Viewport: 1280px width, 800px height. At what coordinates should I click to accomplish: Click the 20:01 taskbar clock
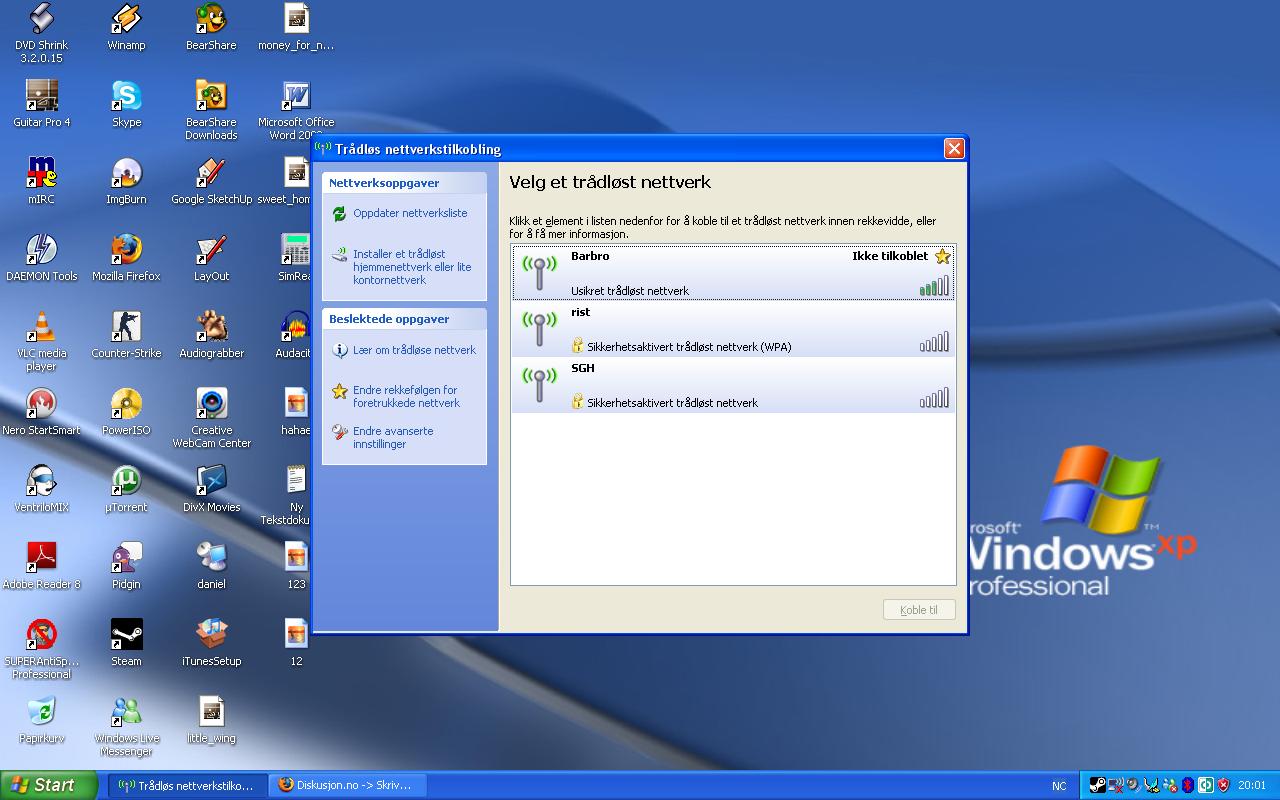point(1252,785)
